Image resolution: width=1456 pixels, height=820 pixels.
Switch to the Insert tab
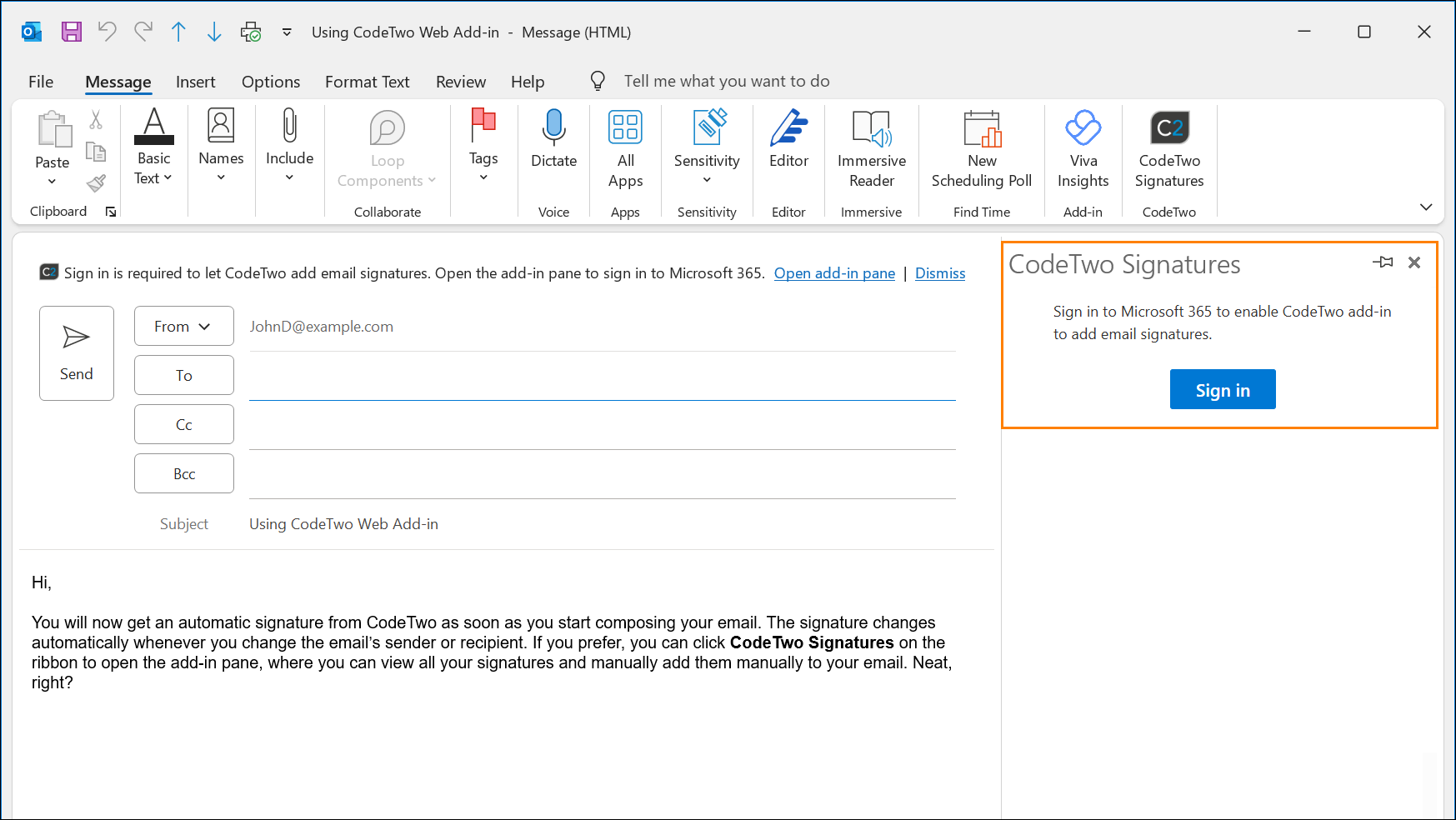click(x=196, y=82)
